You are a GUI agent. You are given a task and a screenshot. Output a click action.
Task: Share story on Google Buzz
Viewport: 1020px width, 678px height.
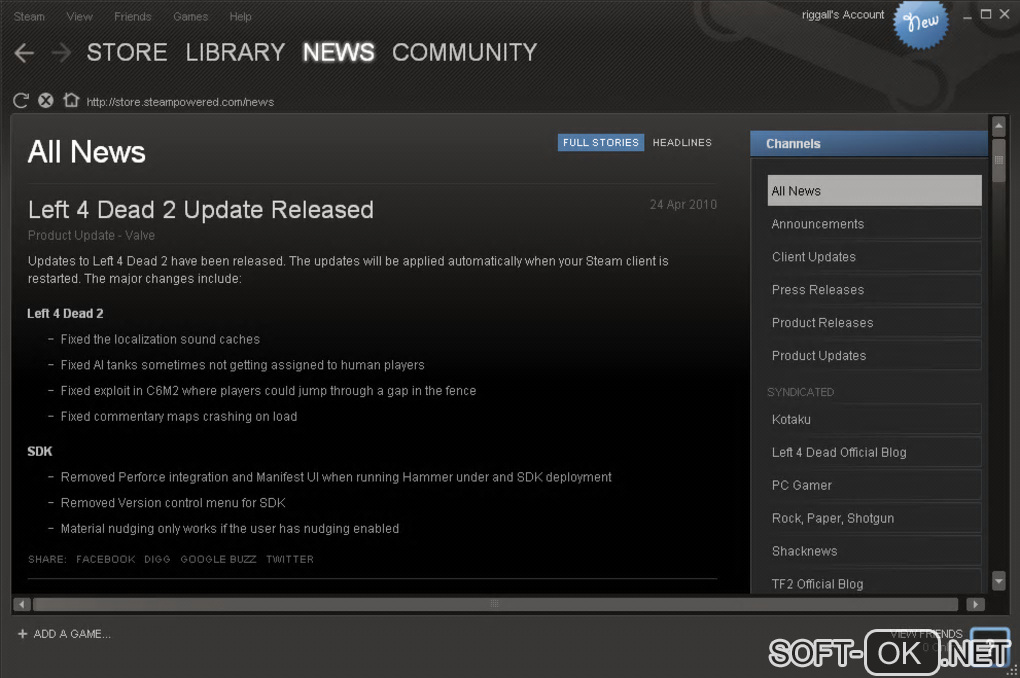coord(218,560)
